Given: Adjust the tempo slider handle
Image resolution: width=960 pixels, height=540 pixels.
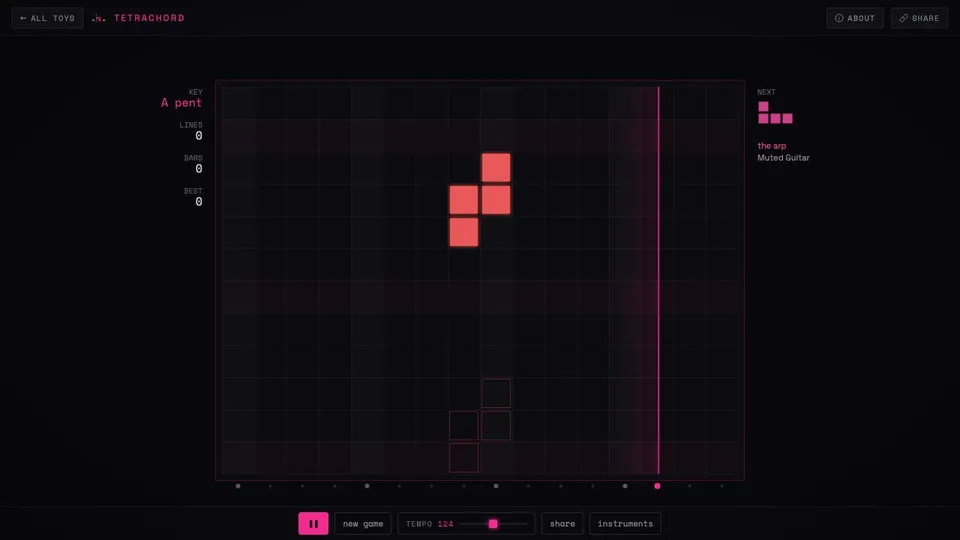Looking at the screenshot, I should (493, 523).
